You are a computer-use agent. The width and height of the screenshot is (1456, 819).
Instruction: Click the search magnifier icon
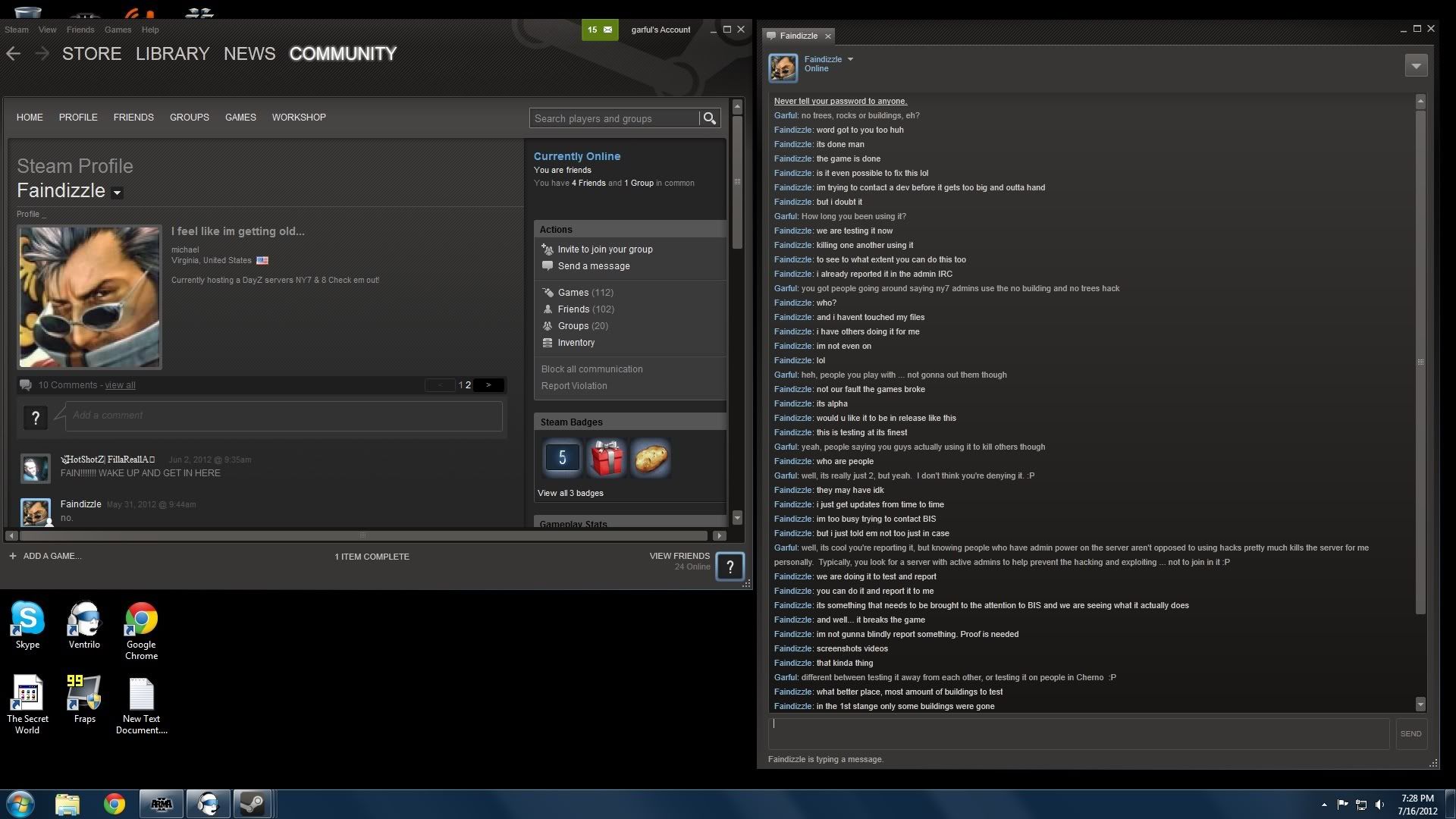(709, 118)
